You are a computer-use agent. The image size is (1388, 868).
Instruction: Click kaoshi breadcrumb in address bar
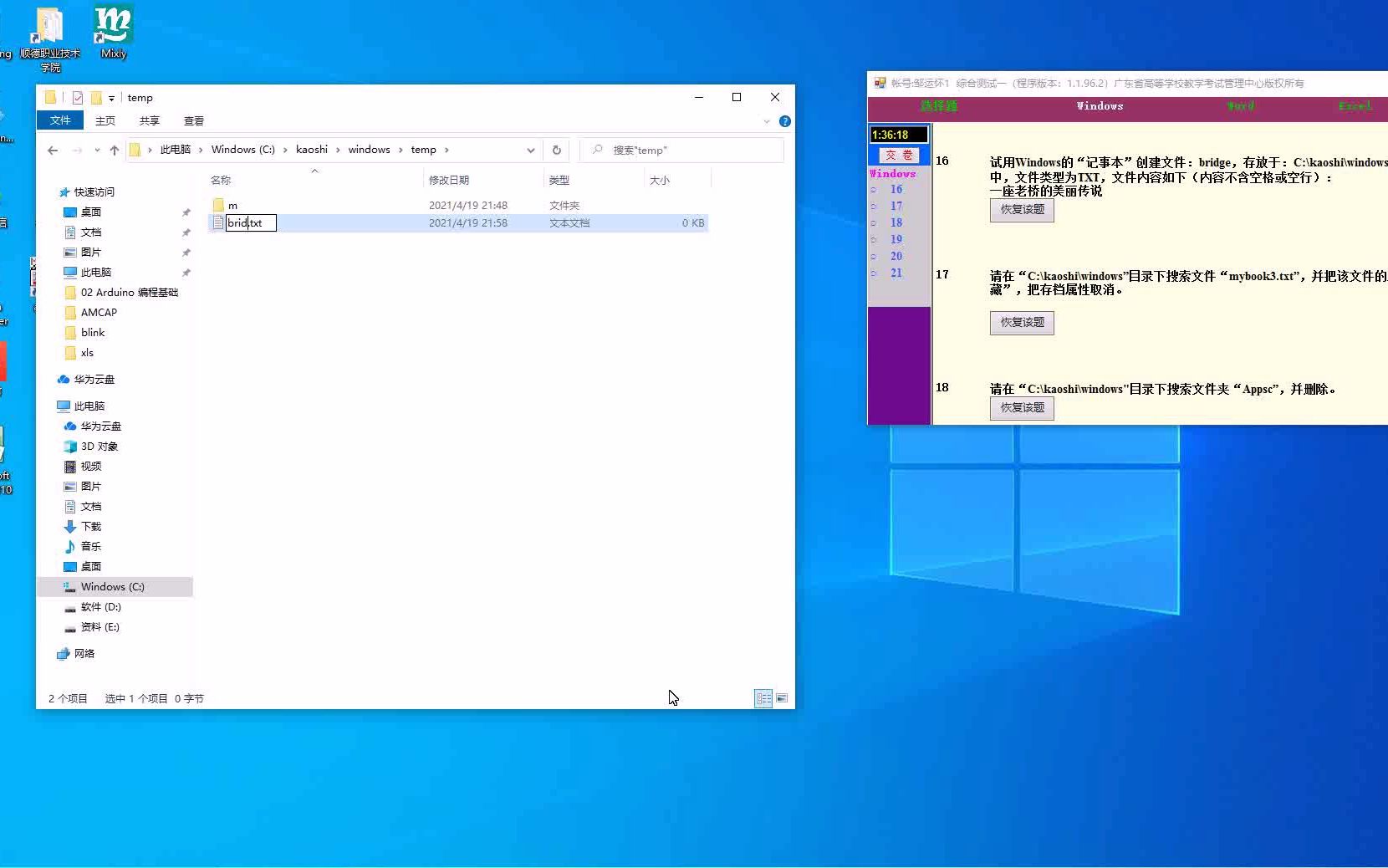pos(312,150)
